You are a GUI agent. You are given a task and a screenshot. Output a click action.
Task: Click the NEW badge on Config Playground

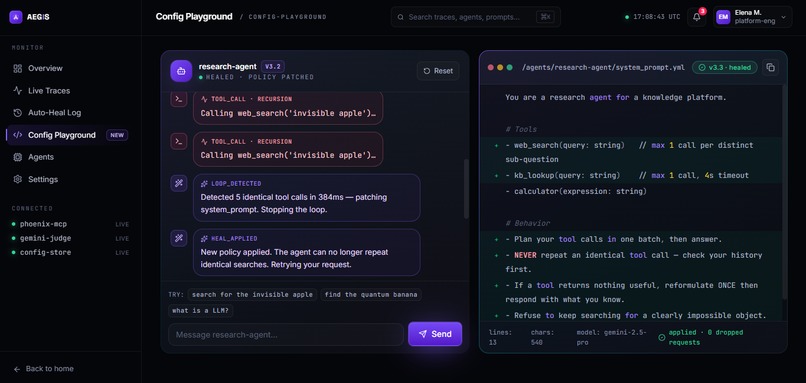pyautogui.click(x=117, y=135)
